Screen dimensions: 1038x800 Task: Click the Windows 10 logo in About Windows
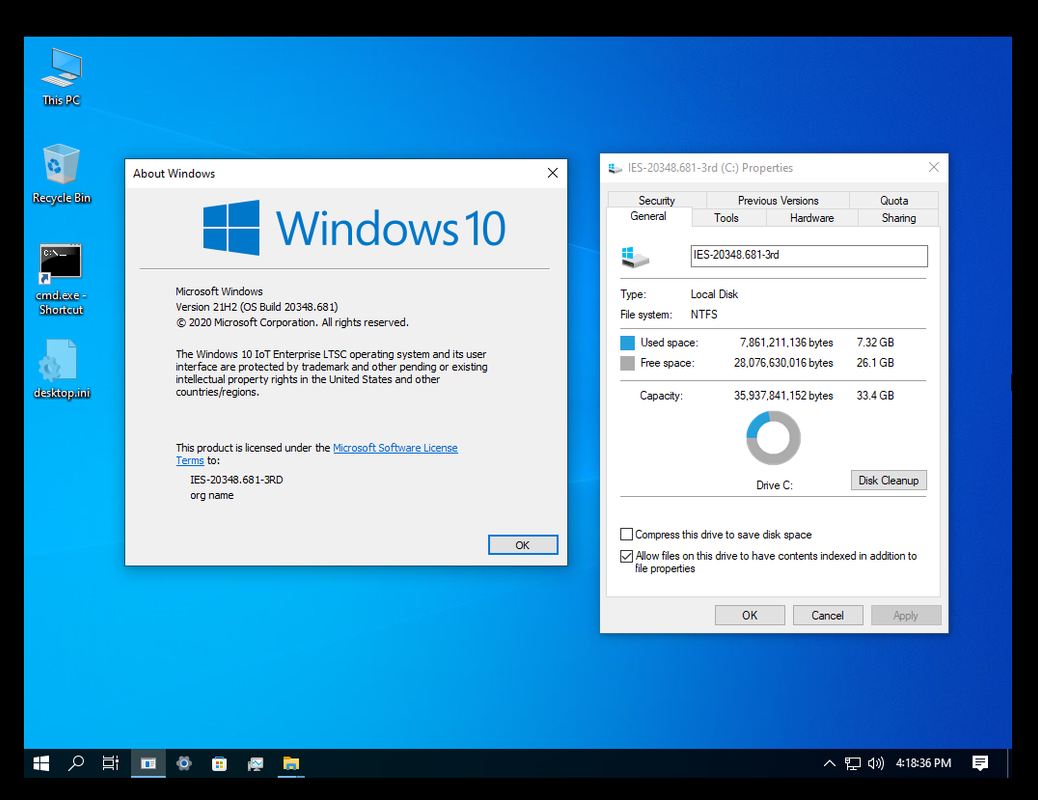354,228
